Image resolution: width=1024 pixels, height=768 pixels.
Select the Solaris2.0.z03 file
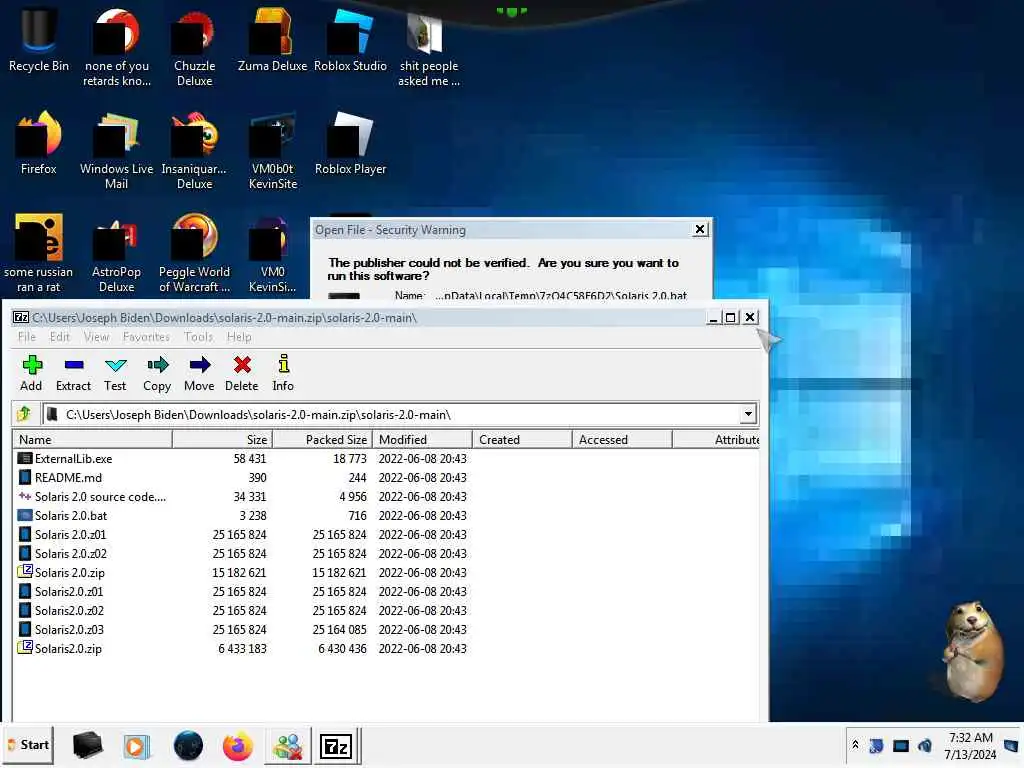coord(385,629)
